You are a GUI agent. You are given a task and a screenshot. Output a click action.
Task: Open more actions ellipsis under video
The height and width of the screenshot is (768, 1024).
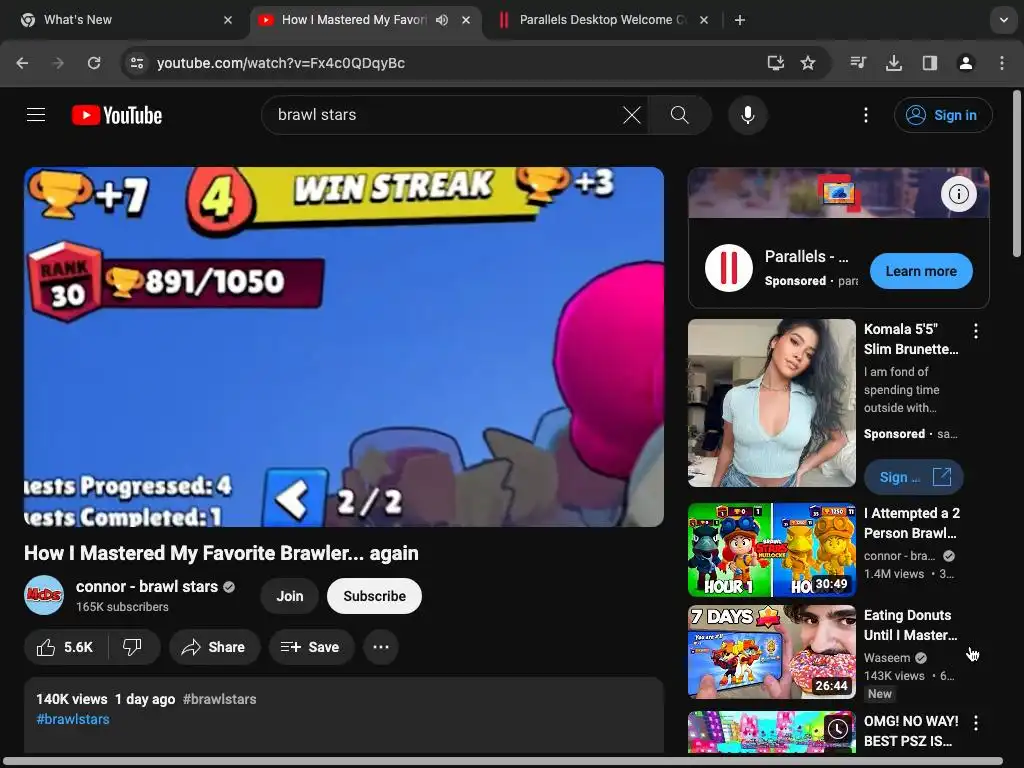tap(381, 647)
